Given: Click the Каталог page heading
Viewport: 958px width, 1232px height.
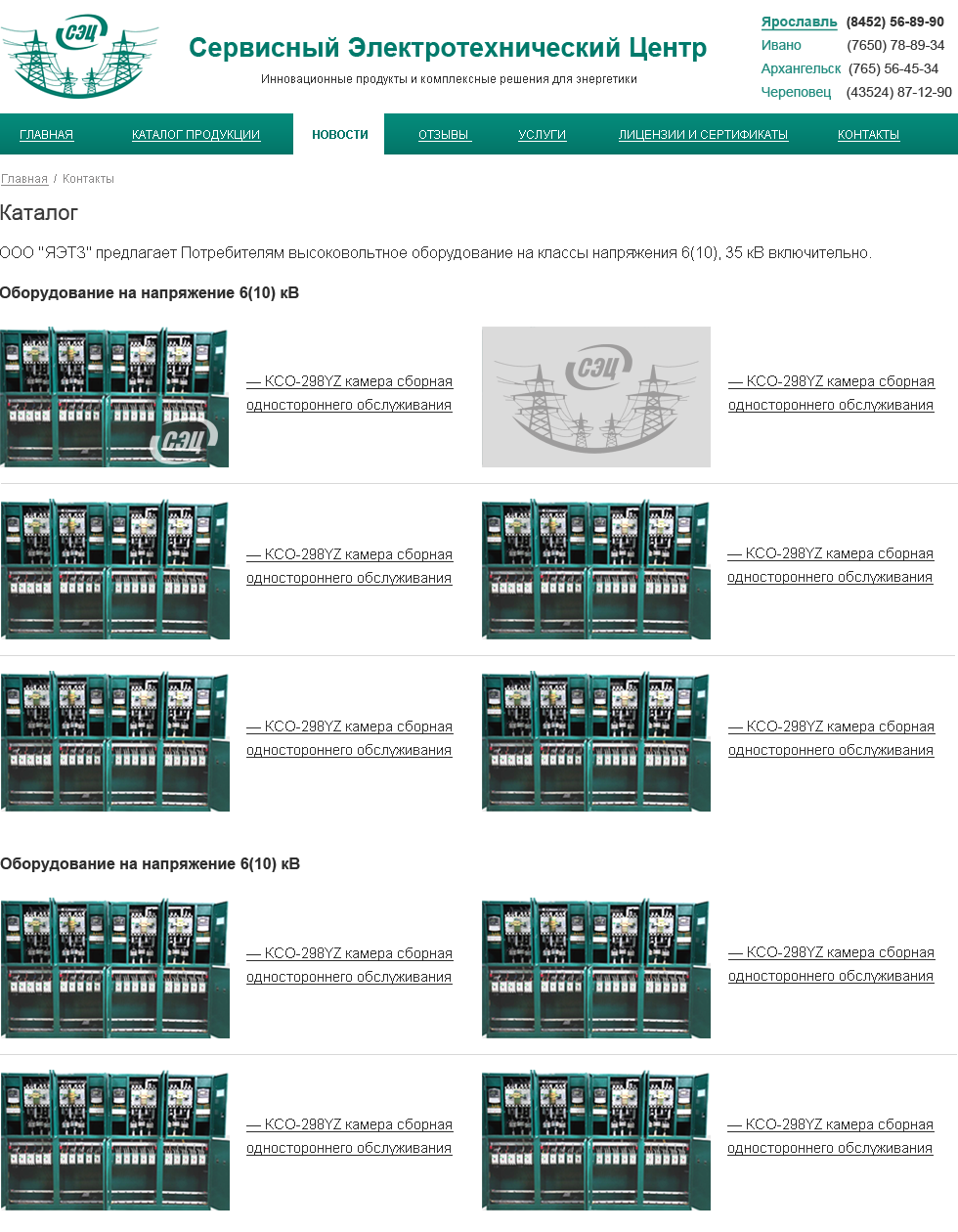Looking at the screenshot, I should pyautogui.click(x=39, y=213).
